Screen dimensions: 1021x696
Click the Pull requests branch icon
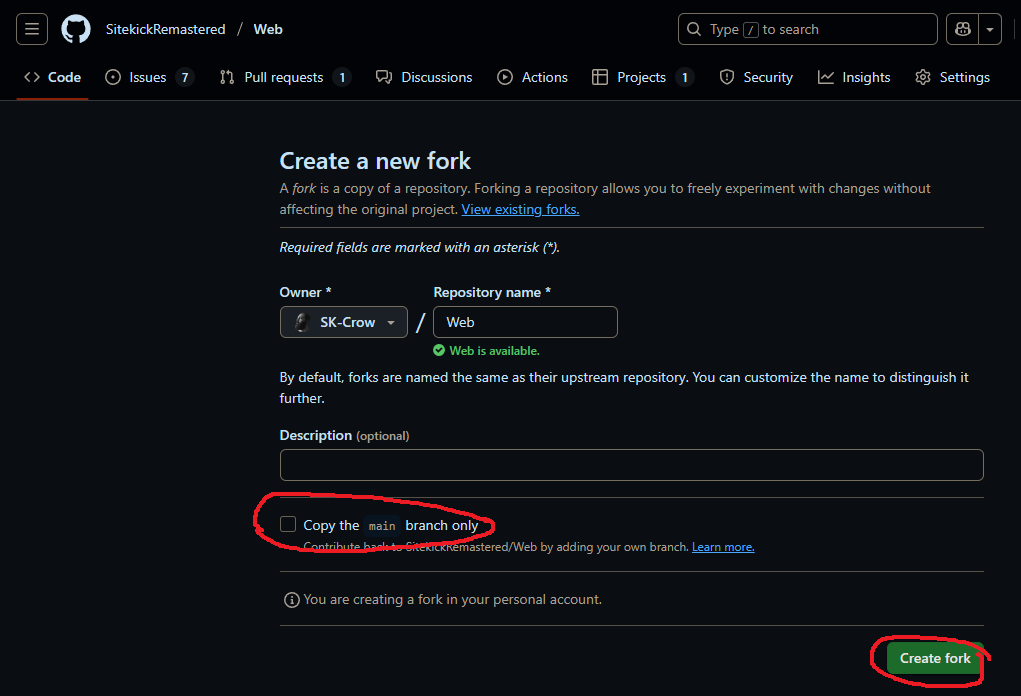pos(227,77)
